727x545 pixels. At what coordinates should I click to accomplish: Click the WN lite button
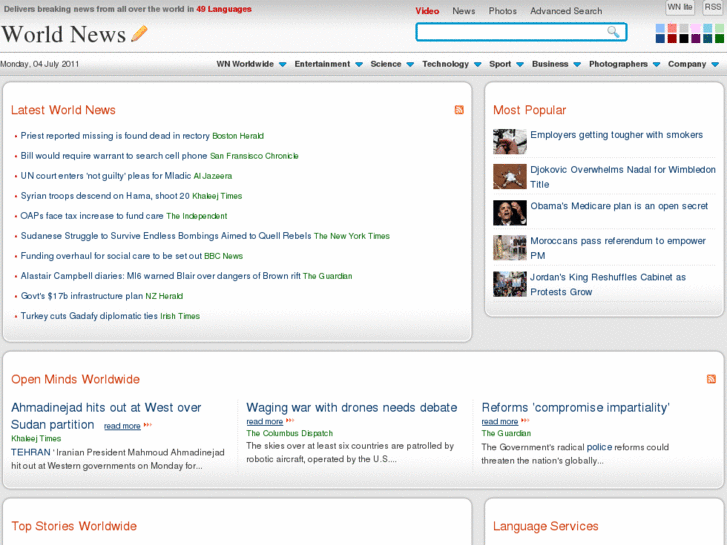click(680, 7)
